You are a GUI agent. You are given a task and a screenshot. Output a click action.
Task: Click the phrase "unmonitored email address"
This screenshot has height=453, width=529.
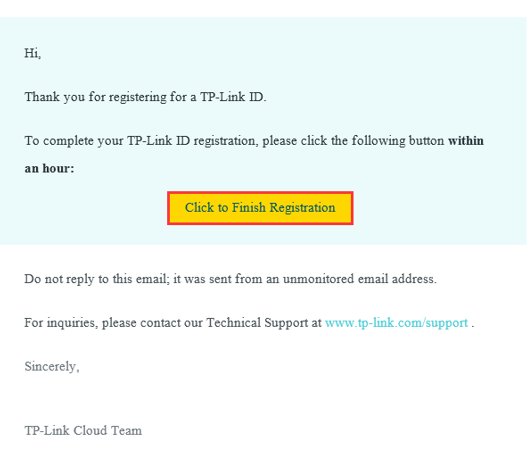coord(360,279)
